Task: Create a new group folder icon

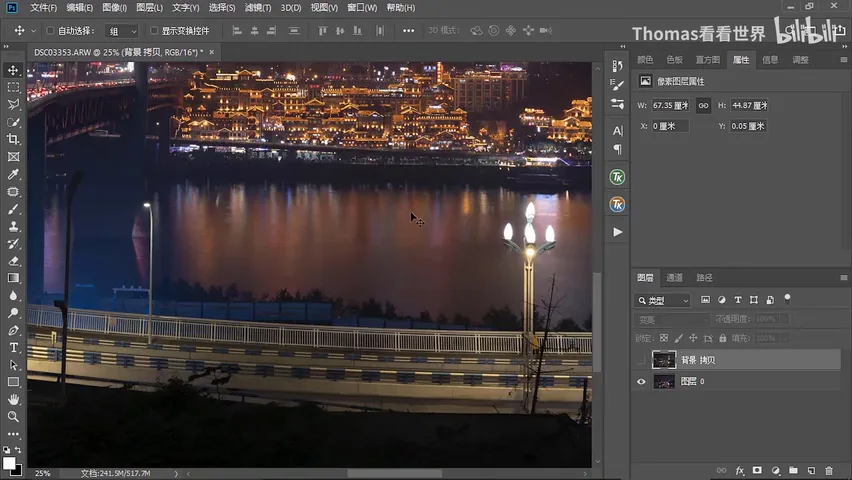Action: [793, 470]
